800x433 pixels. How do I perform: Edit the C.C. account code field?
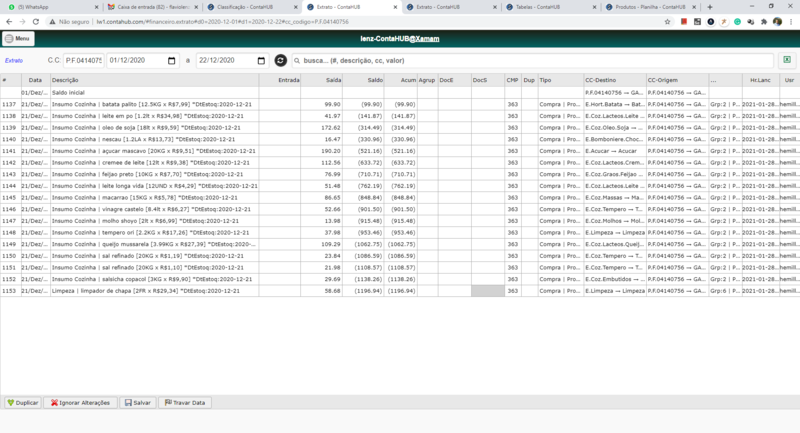pyautogui.click(x=84, y=60)
